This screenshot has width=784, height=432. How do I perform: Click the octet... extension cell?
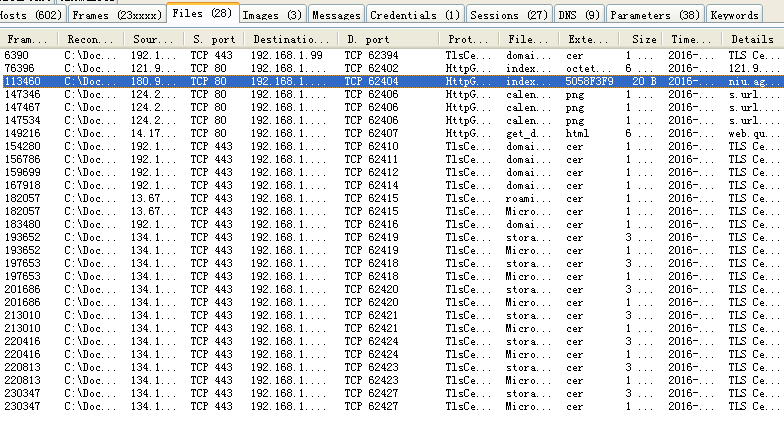588,68
